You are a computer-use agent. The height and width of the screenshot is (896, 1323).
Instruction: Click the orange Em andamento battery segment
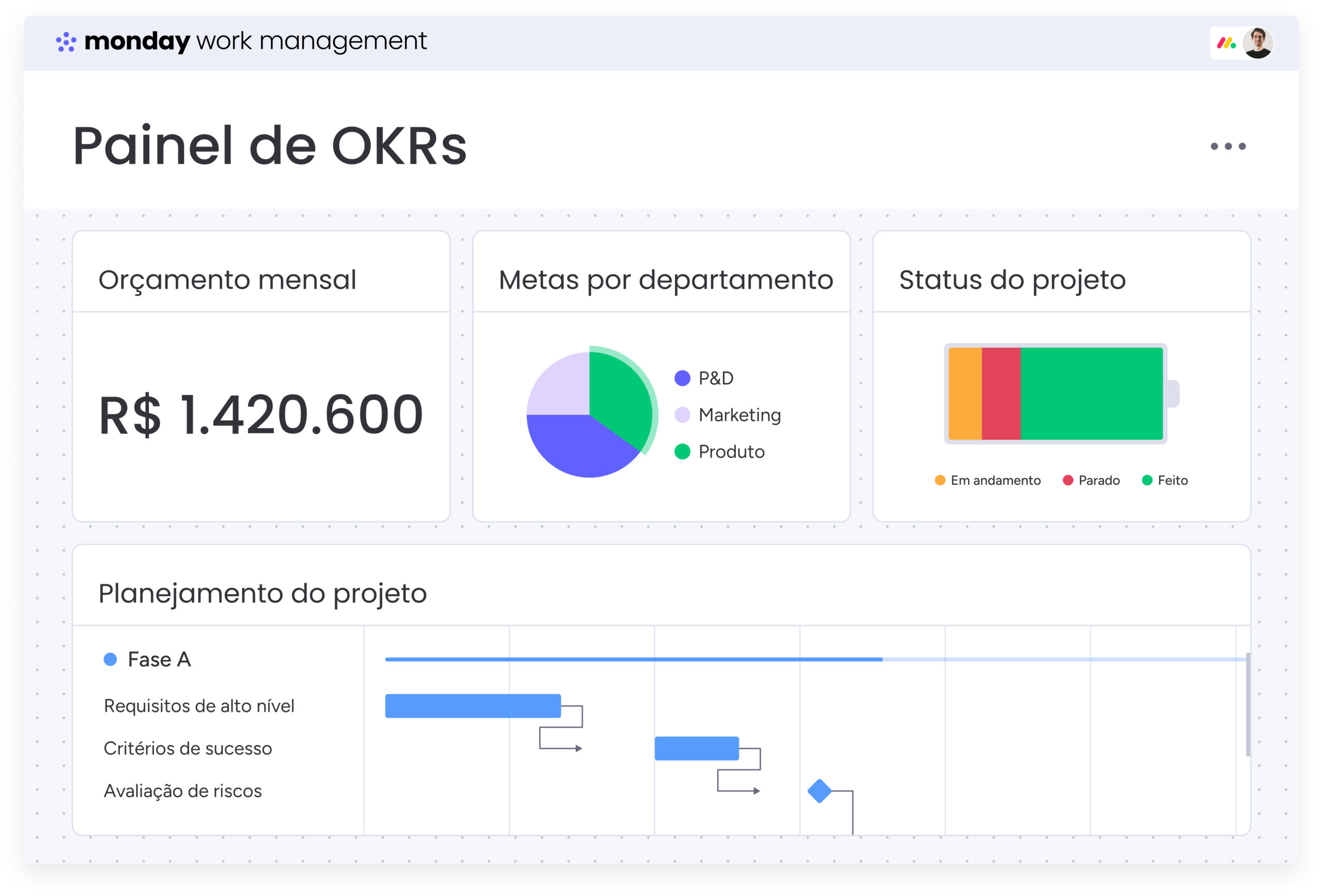(965, 393)
